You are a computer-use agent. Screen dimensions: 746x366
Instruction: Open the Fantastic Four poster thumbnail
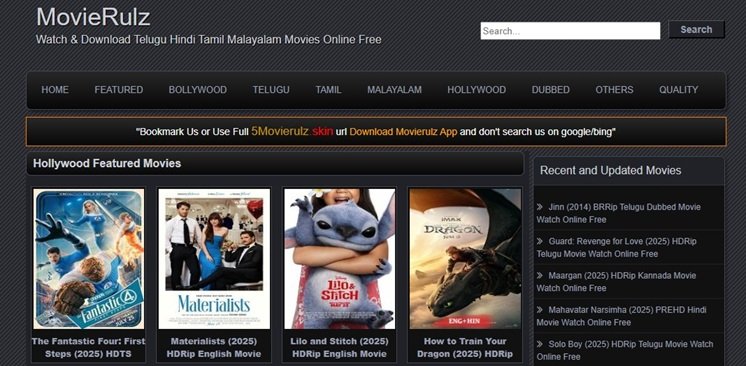coord(88,259)
